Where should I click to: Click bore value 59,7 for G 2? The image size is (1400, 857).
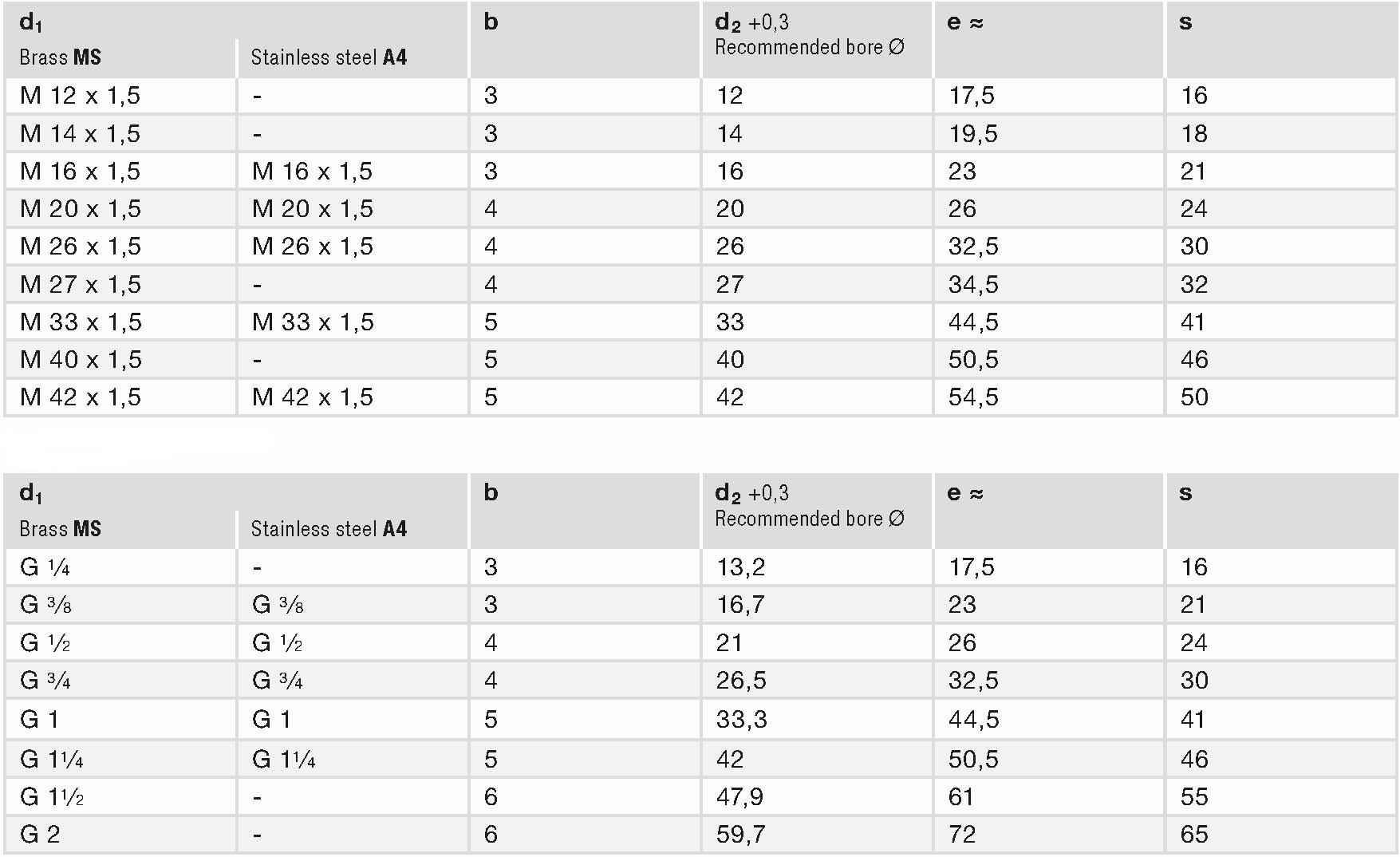point(816,835)
